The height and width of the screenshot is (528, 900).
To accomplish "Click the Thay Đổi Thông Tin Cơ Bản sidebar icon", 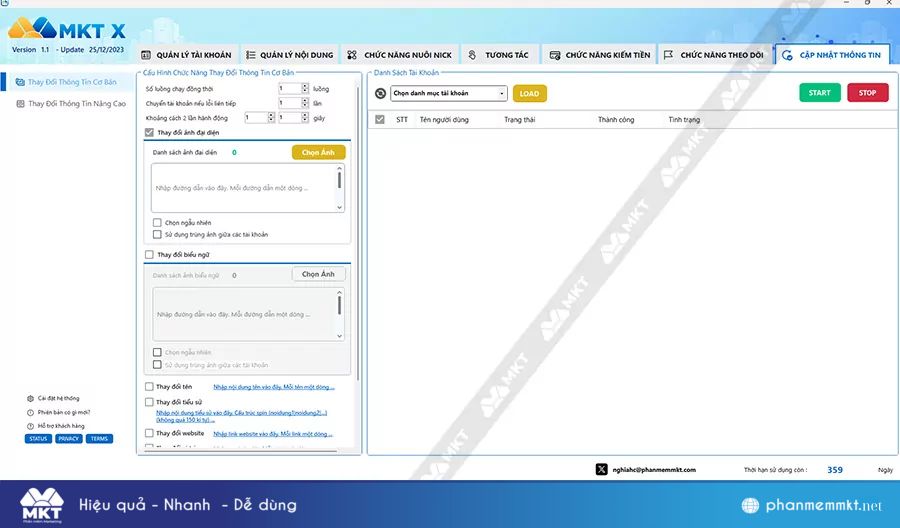I will [20, 82].
